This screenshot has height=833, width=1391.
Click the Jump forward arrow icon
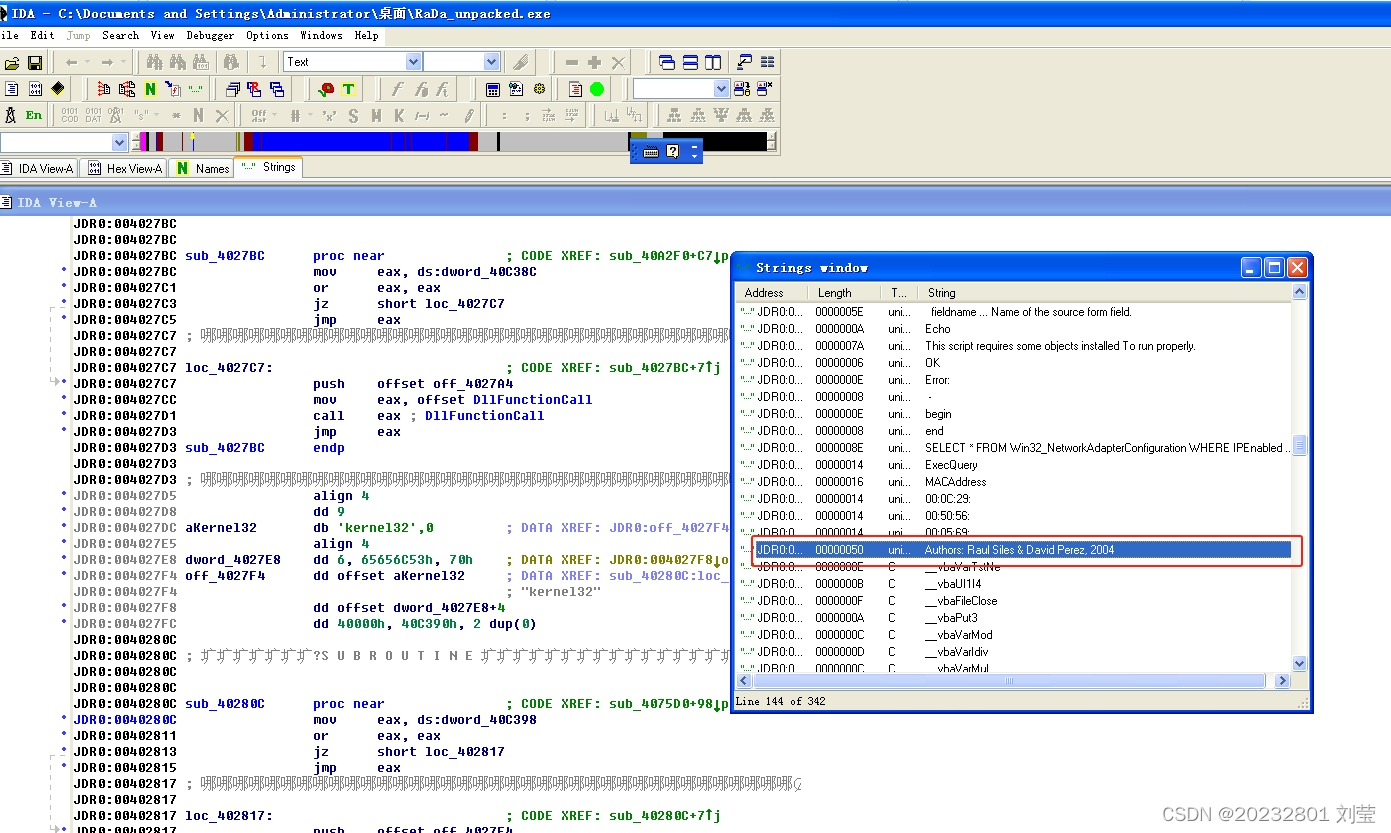[x=107, y=62]
